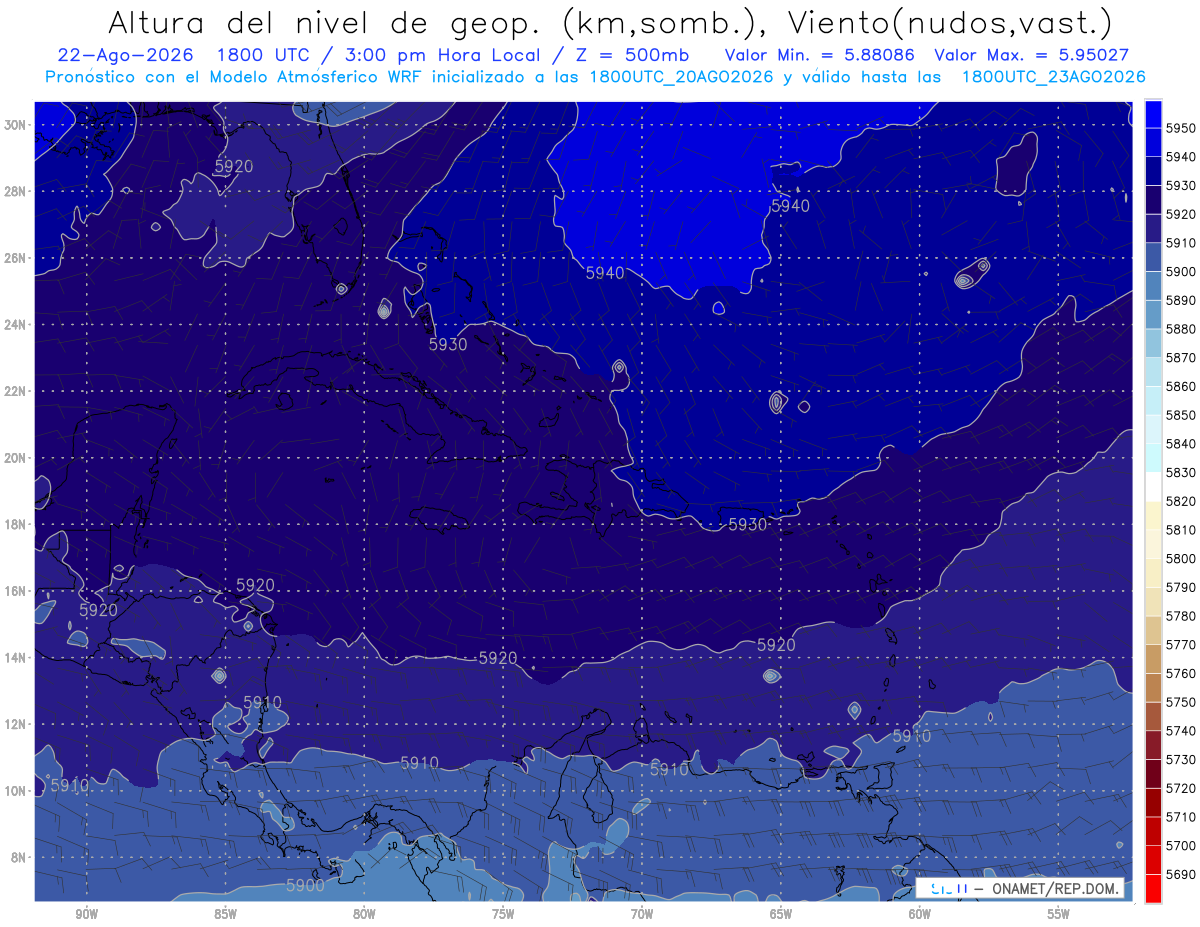Click the 5840 colorbar value
The height and width of the screenshot is (927, 1200).
(1181, 444)
